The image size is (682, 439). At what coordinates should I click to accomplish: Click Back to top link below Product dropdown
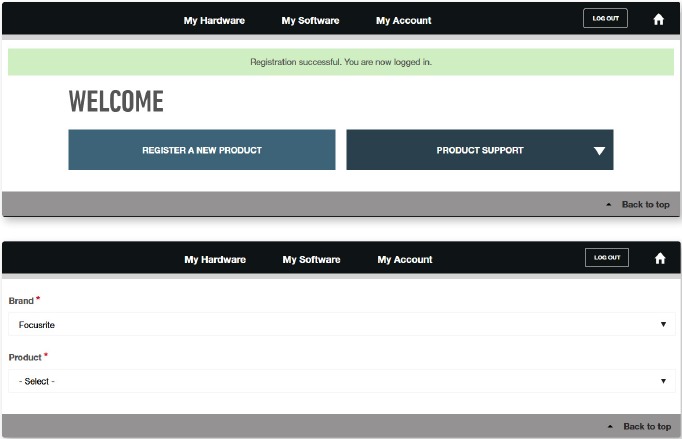point(646,427)
